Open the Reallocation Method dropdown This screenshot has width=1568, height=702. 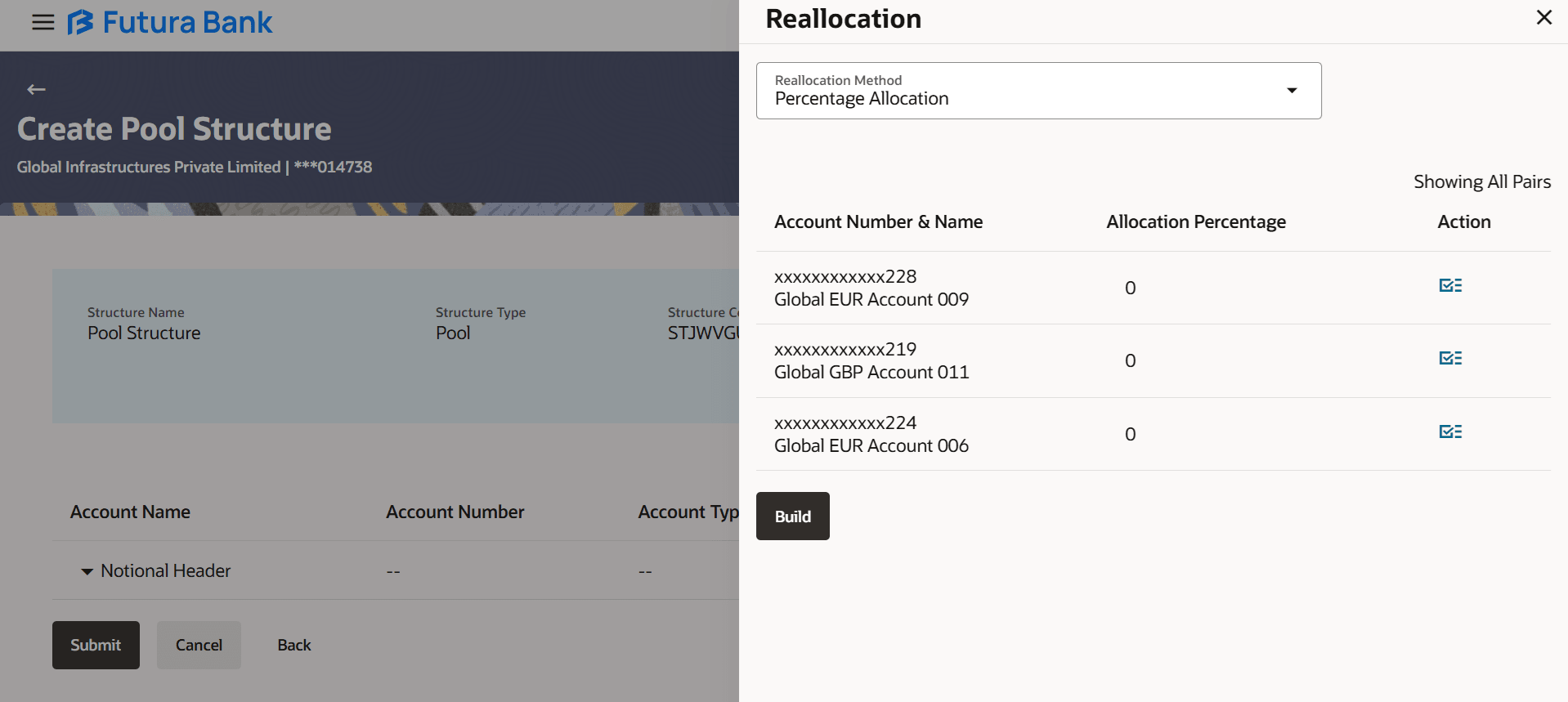pyautogui.click(x=1038, y=91)
